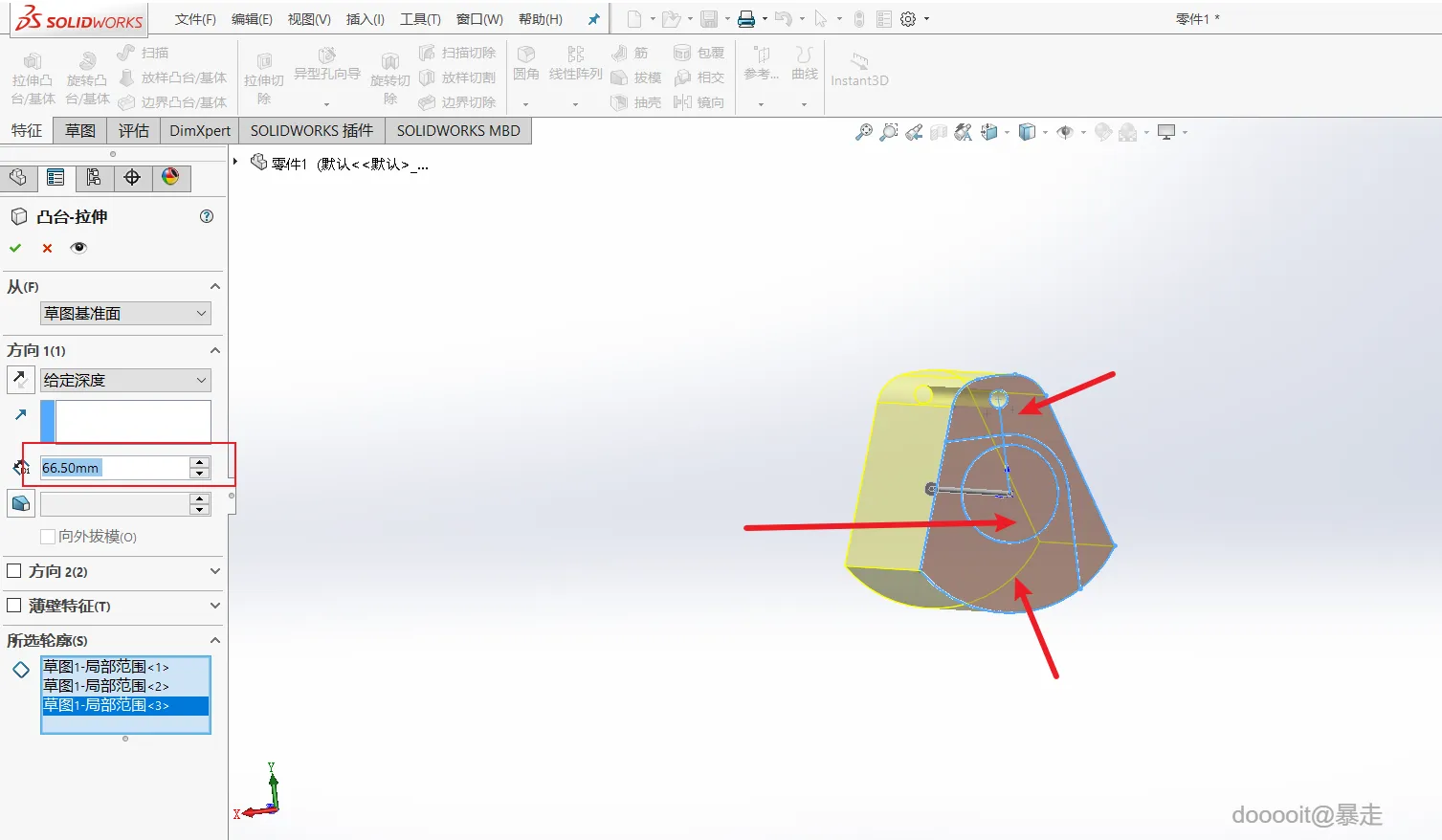Viewport: 1442px width, 840px height.
Task: Collapse the 所选轮廓 section
Action: point(214,640)
